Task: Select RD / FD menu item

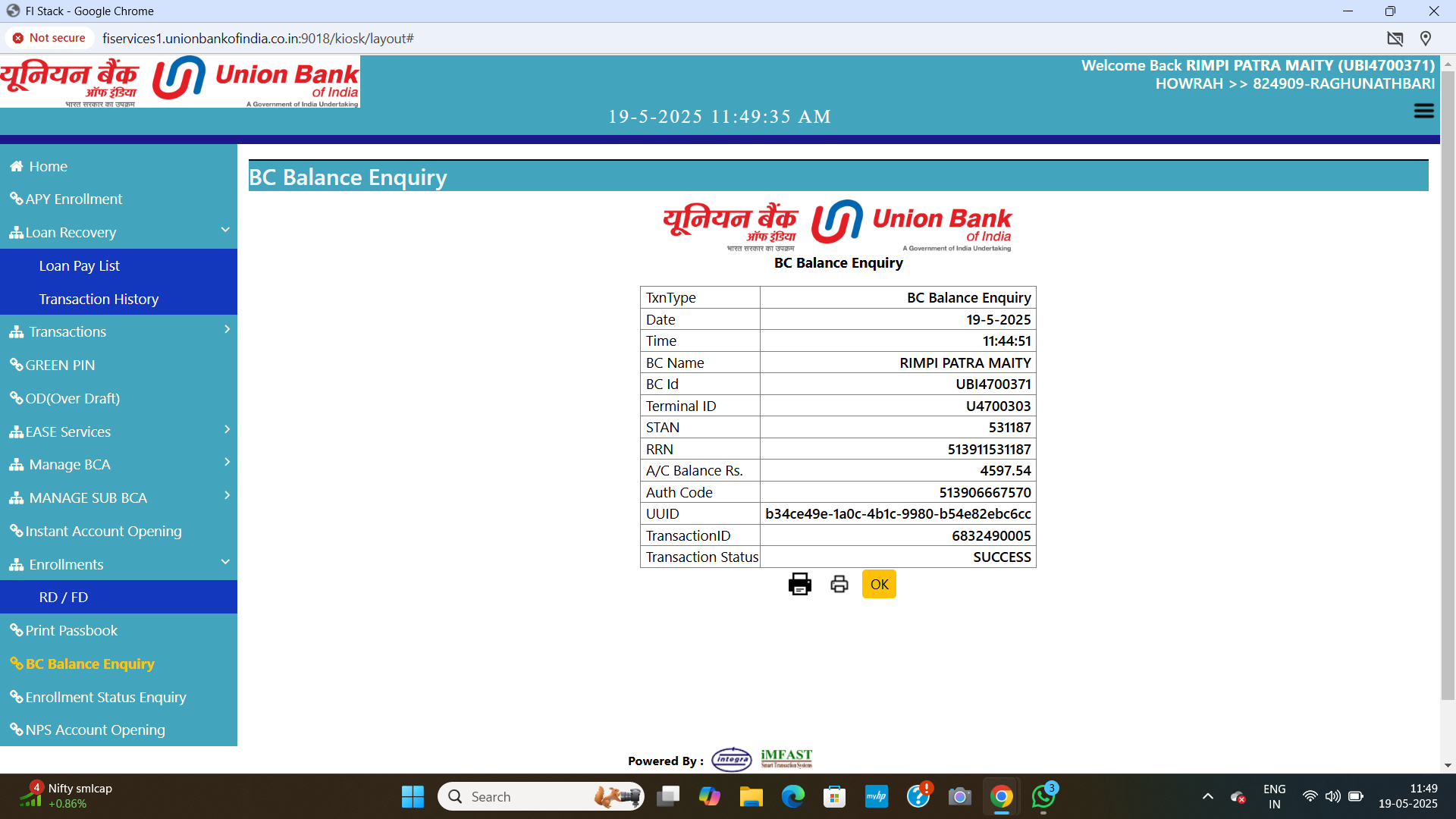Action: click(x=64, y=597)
